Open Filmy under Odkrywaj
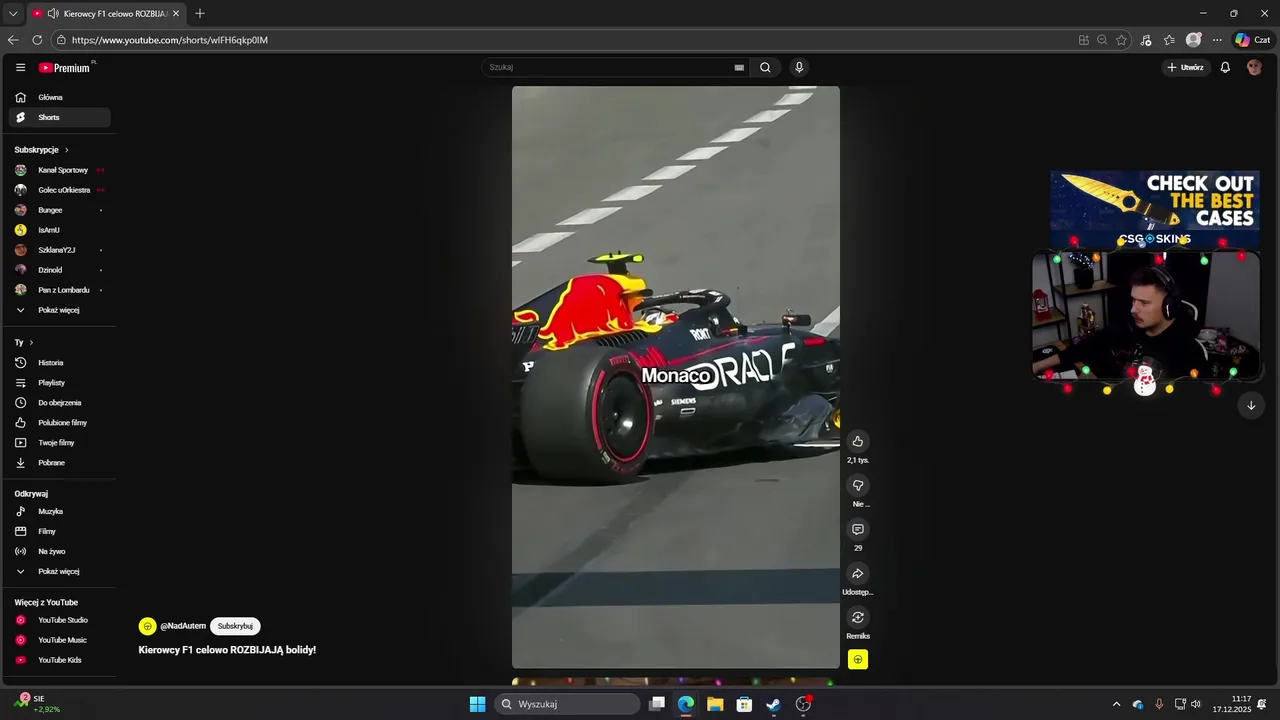 60,532
